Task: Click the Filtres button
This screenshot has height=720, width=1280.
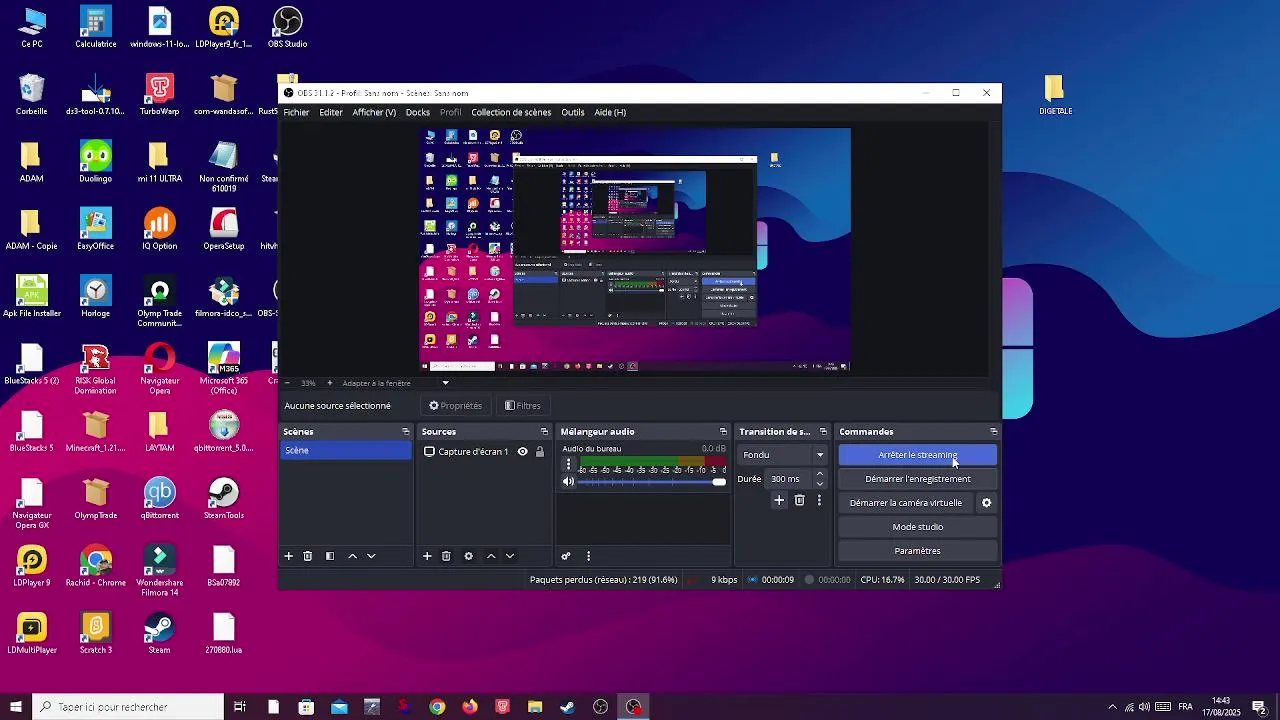Action: tap(523, 406)
